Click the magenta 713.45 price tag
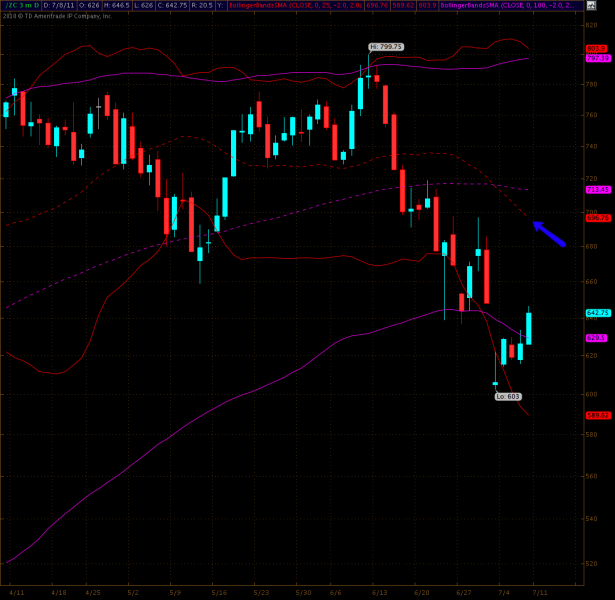This screenshot has height=600, width=615. pos(598,189)
